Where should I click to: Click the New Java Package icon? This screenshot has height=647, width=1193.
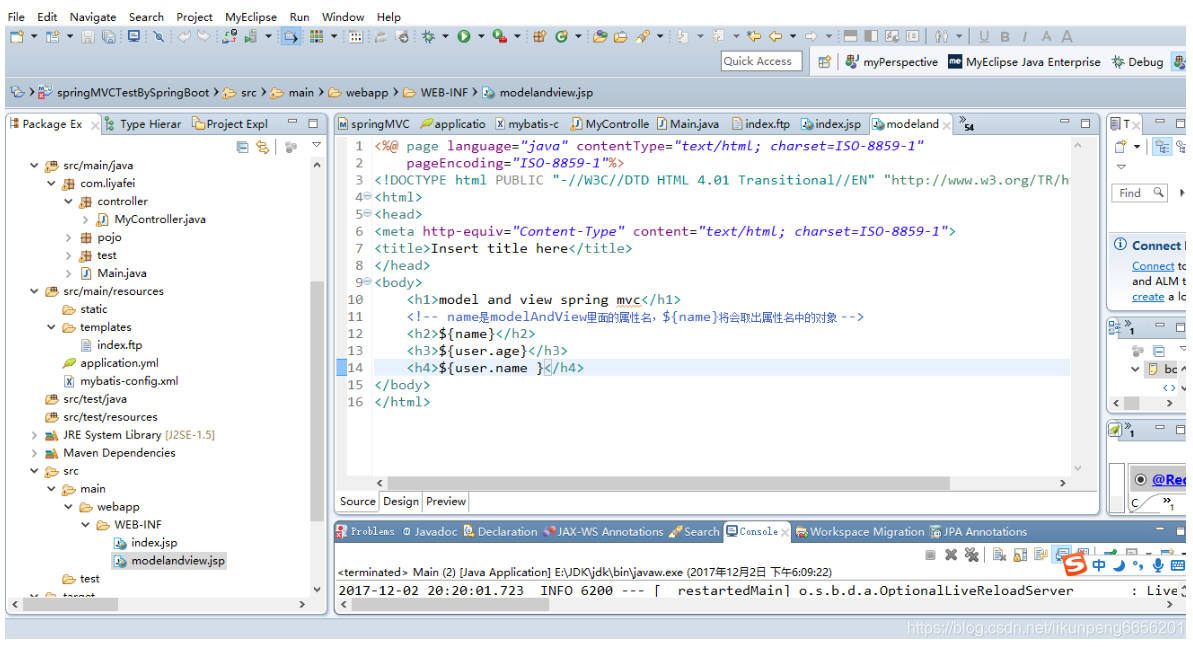[539, 37]
